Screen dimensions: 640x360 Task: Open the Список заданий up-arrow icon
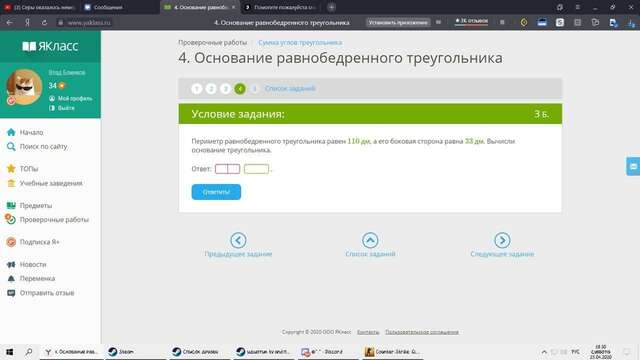click(x=370, y=240)
